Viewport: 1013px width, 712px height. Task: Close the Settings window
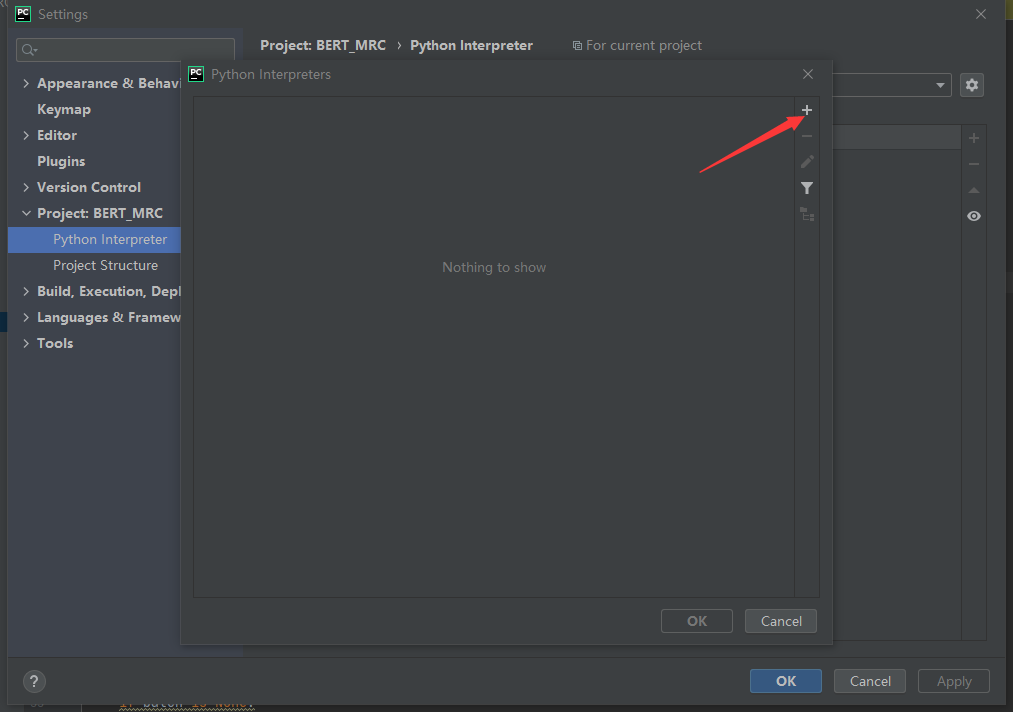981,14
